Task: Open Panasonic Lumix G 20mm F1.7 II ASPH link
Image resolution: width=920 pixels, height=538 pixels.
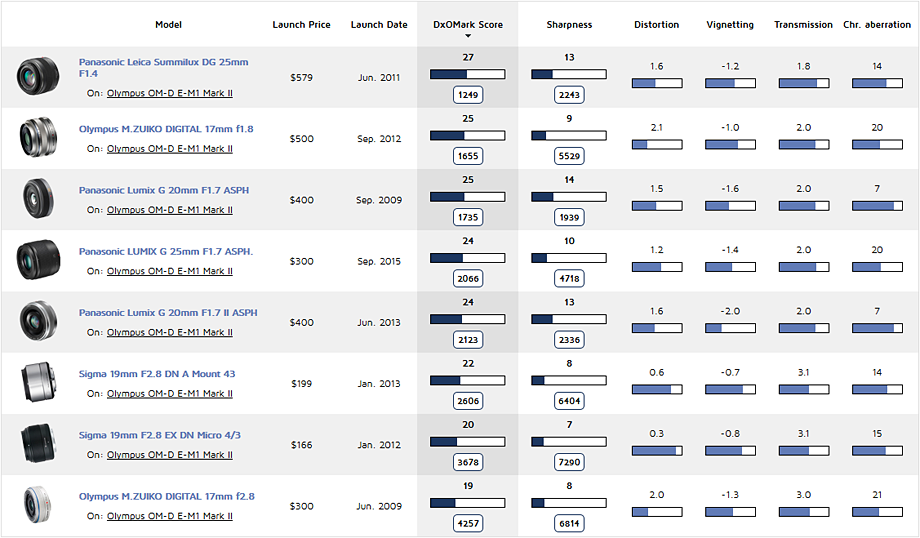Action: pos(168,313)
